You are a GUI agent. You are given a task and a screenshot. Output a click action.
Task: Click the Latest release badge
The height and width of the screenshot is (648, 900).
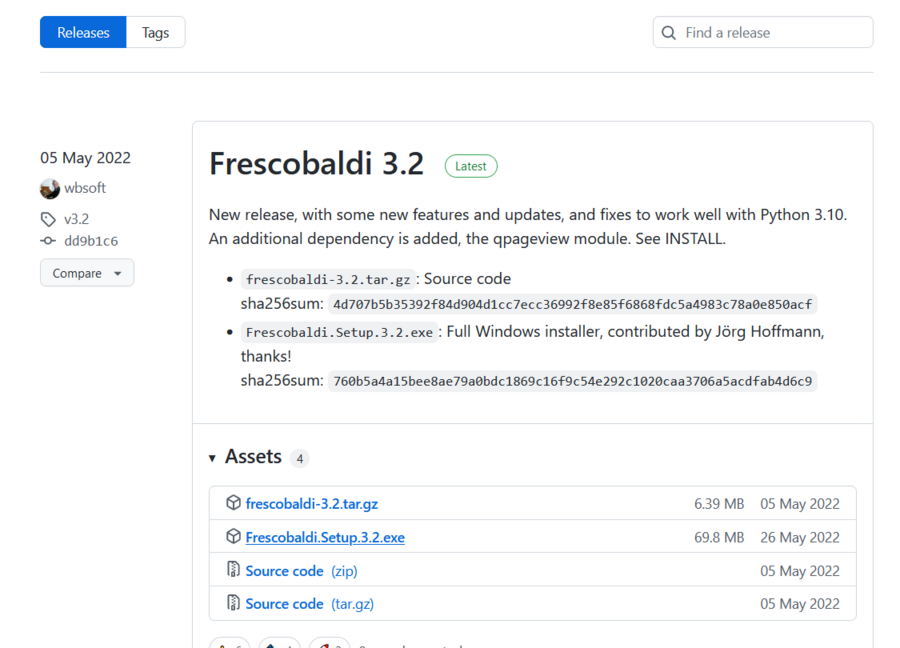tap(470, 165)
